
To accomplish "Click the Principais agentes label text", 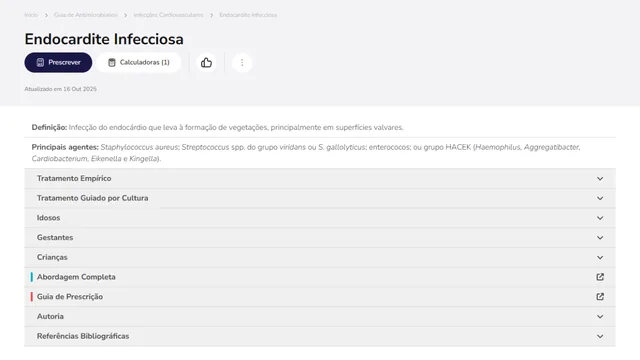I will coord(65,147).
